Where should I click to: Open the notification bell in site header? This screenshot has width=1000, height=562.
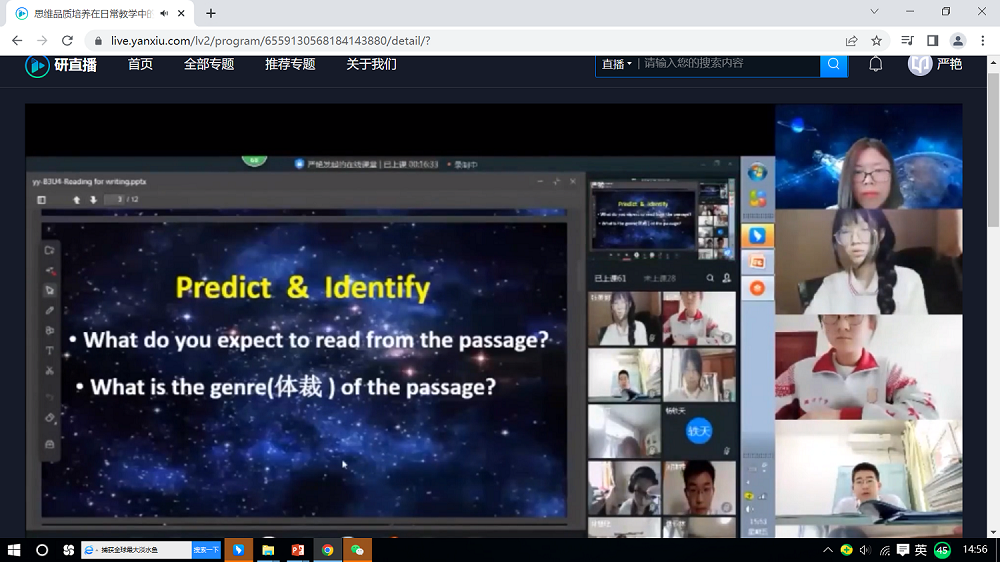click(x=875, y=64)
